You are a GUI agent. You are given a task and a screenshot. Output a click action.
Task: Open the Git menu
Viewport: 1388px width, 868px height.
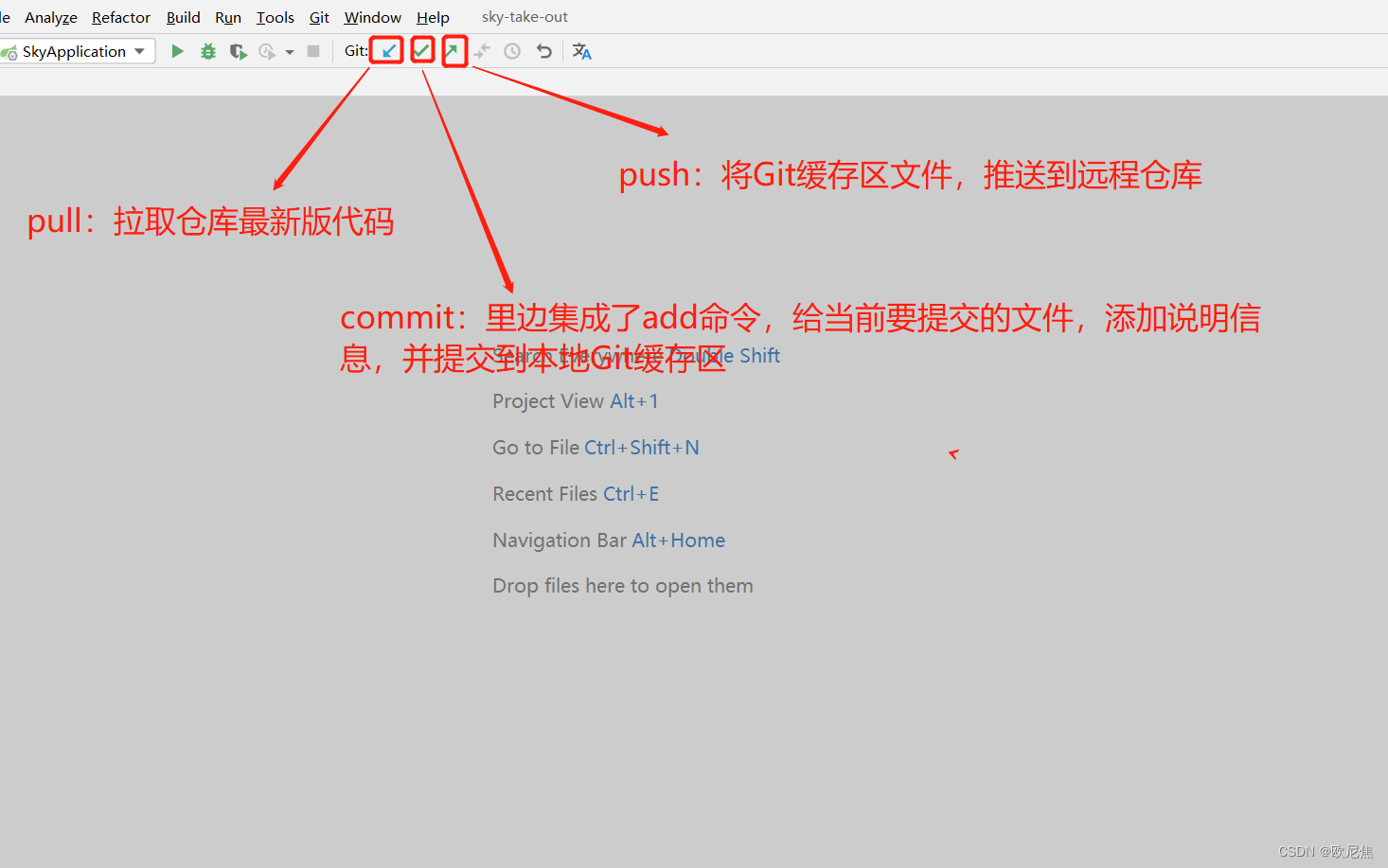[x=319, y=17]
